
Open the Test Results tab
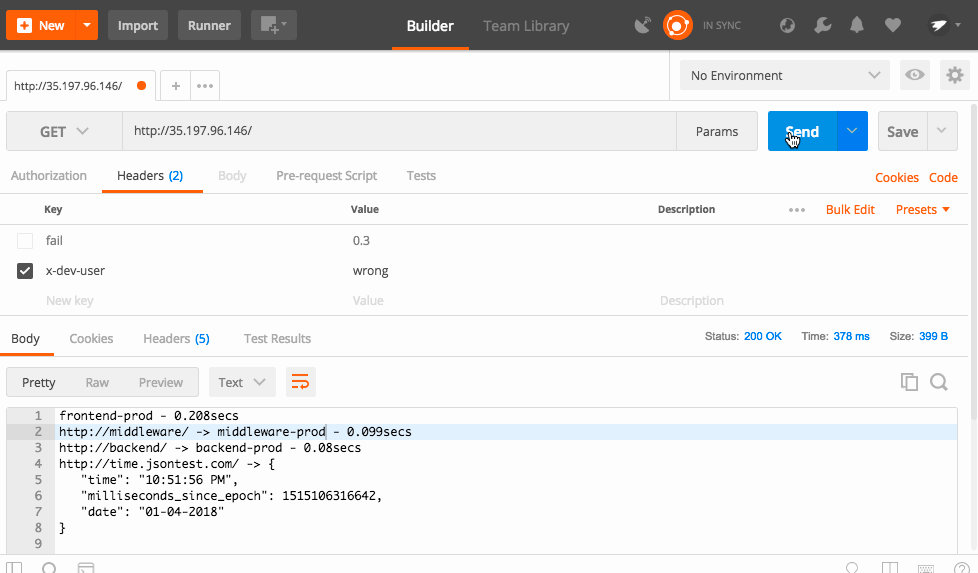pyautogui.click(x=277, y=339)
